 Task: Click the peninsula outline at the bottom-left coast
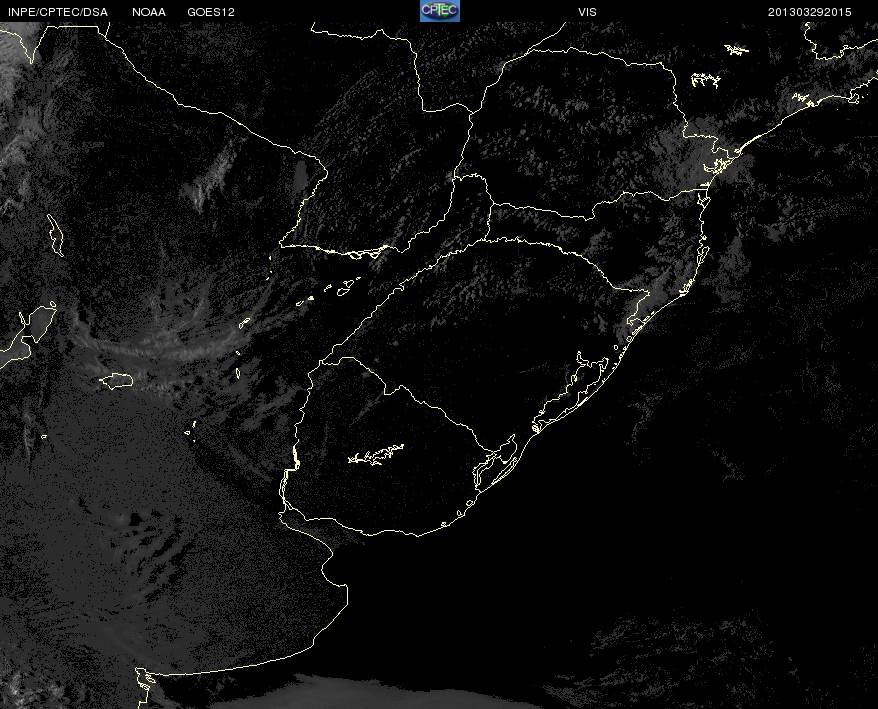[x=145, y=686]
